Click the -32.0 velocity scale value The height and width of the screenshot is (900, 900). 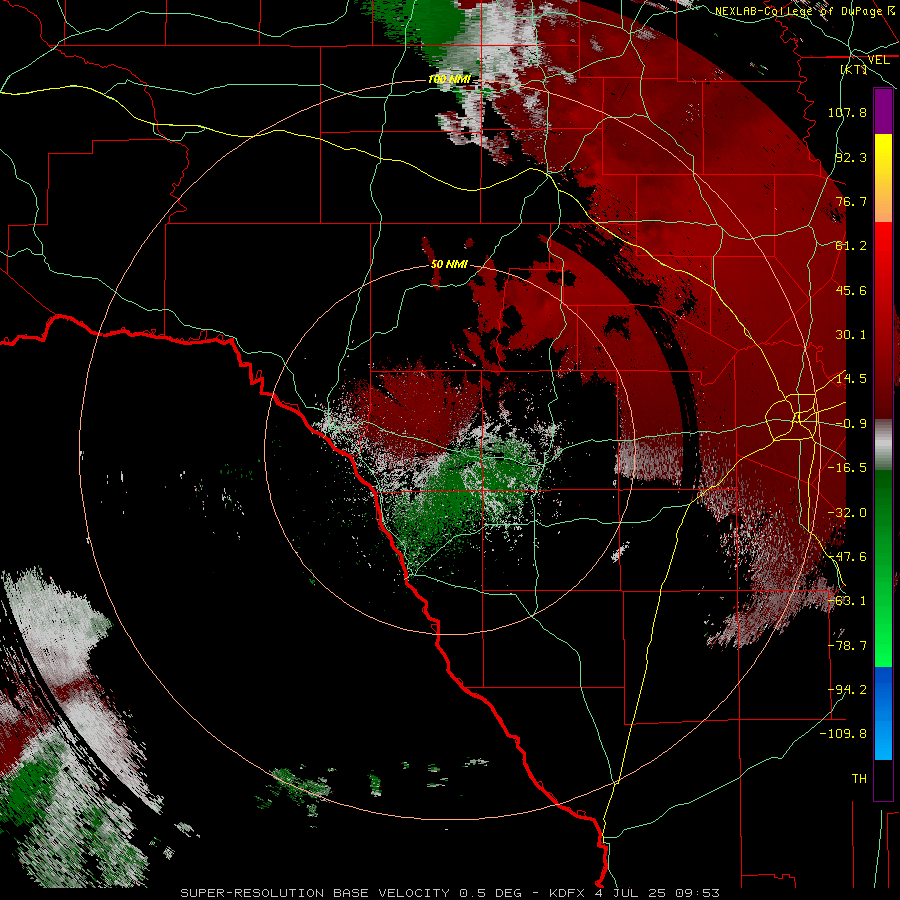[x=847, y=513]
